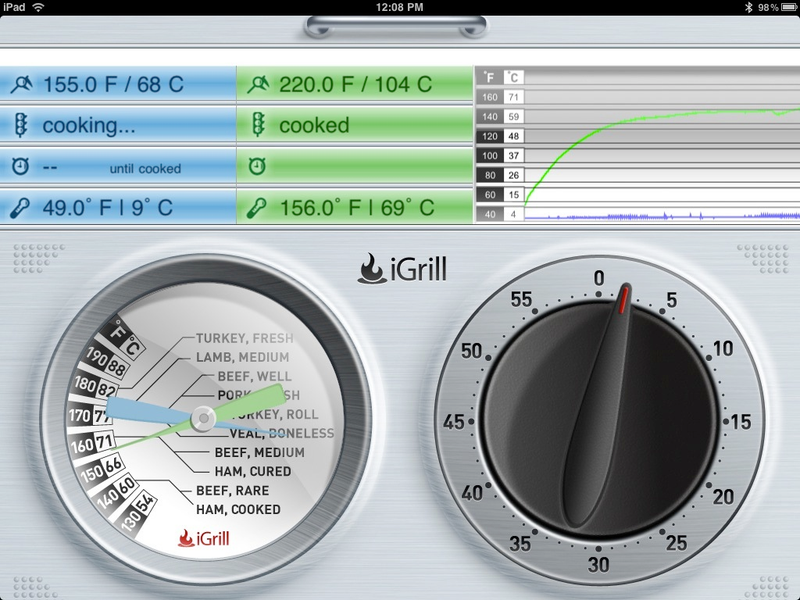Tap the battery indicator in status bar
Viewport: 800px width, 600px height.
789,7
